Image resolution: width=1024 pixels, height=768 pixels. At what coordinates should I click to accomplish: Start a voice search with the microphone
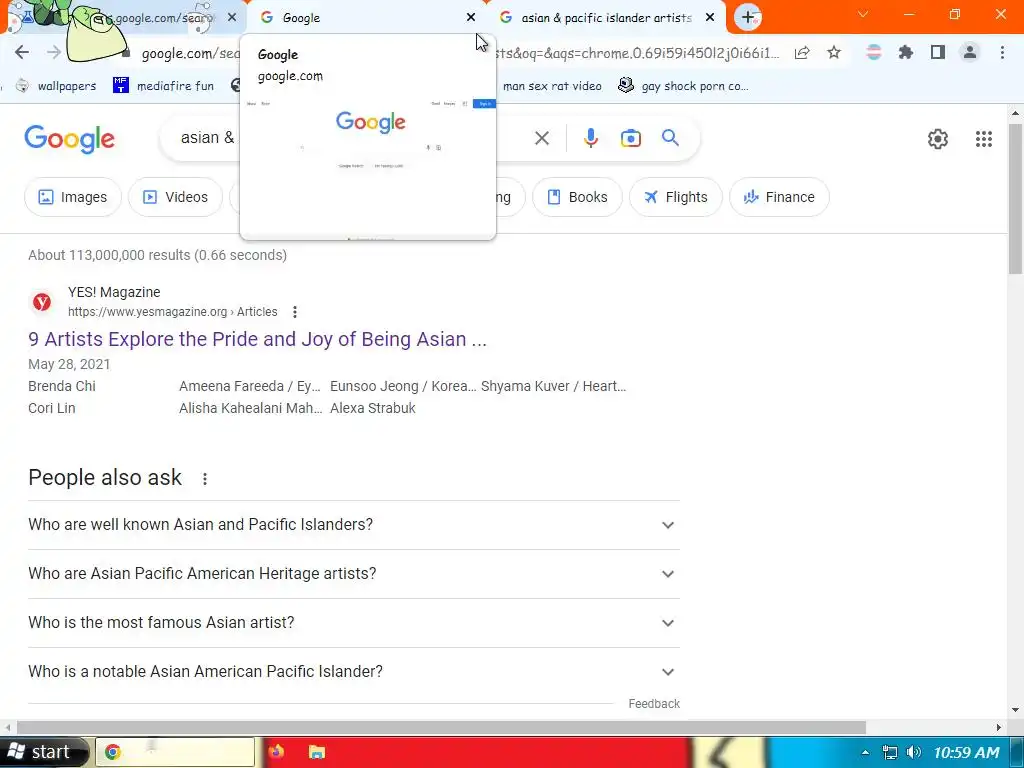[590, 138]
